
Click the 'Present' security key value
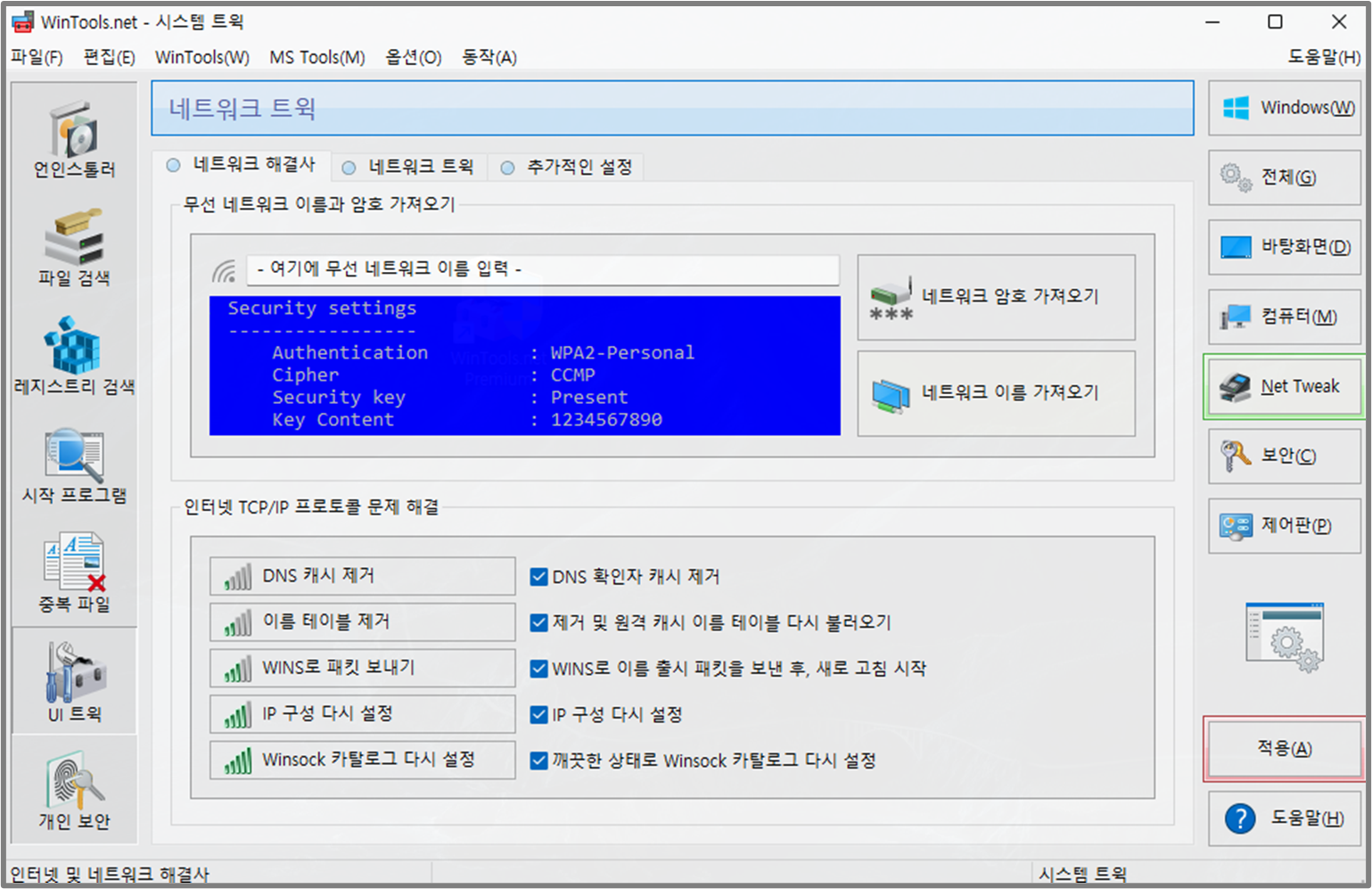589,398
